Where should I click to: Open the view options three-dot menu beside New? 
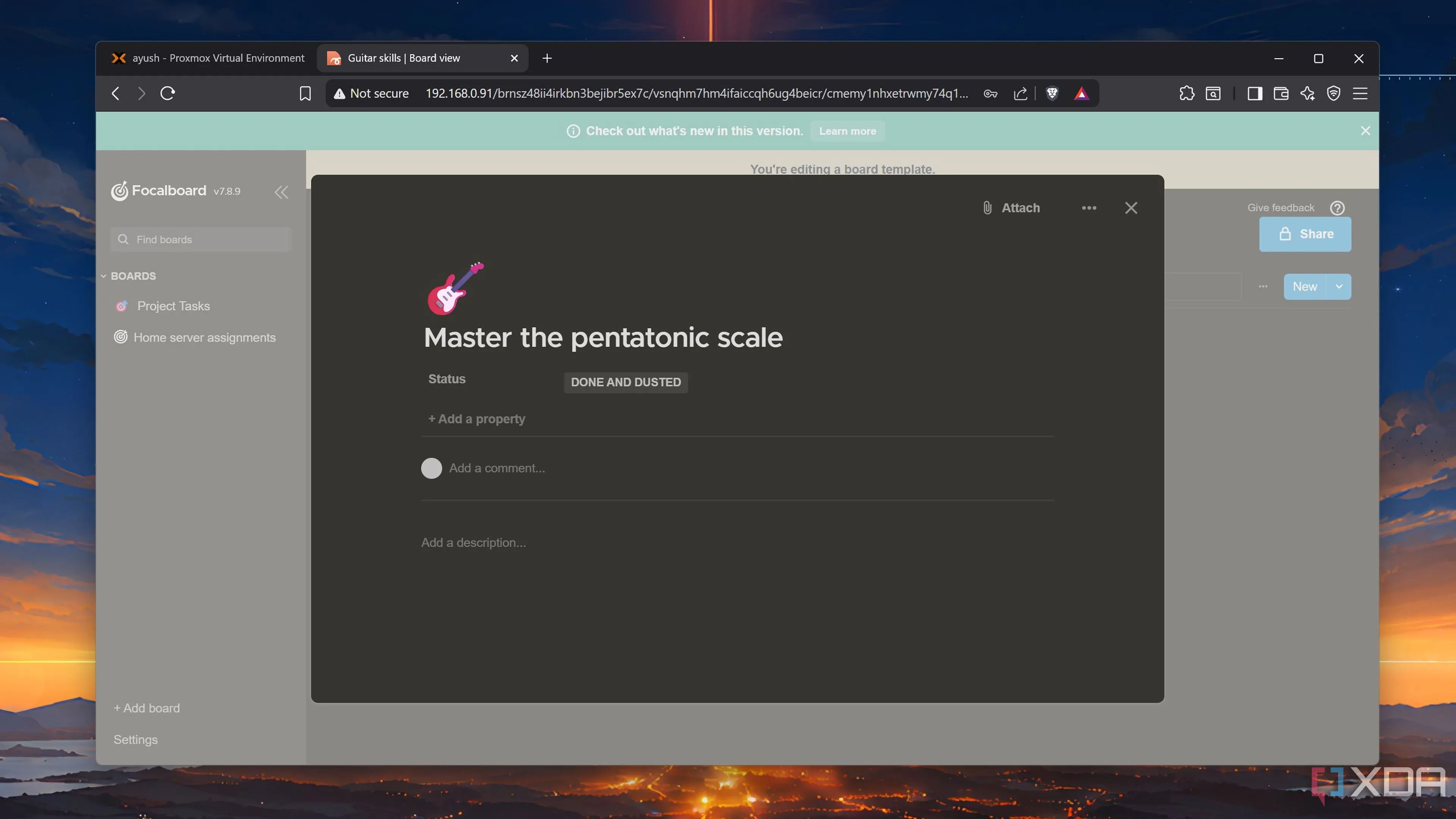1263,287
